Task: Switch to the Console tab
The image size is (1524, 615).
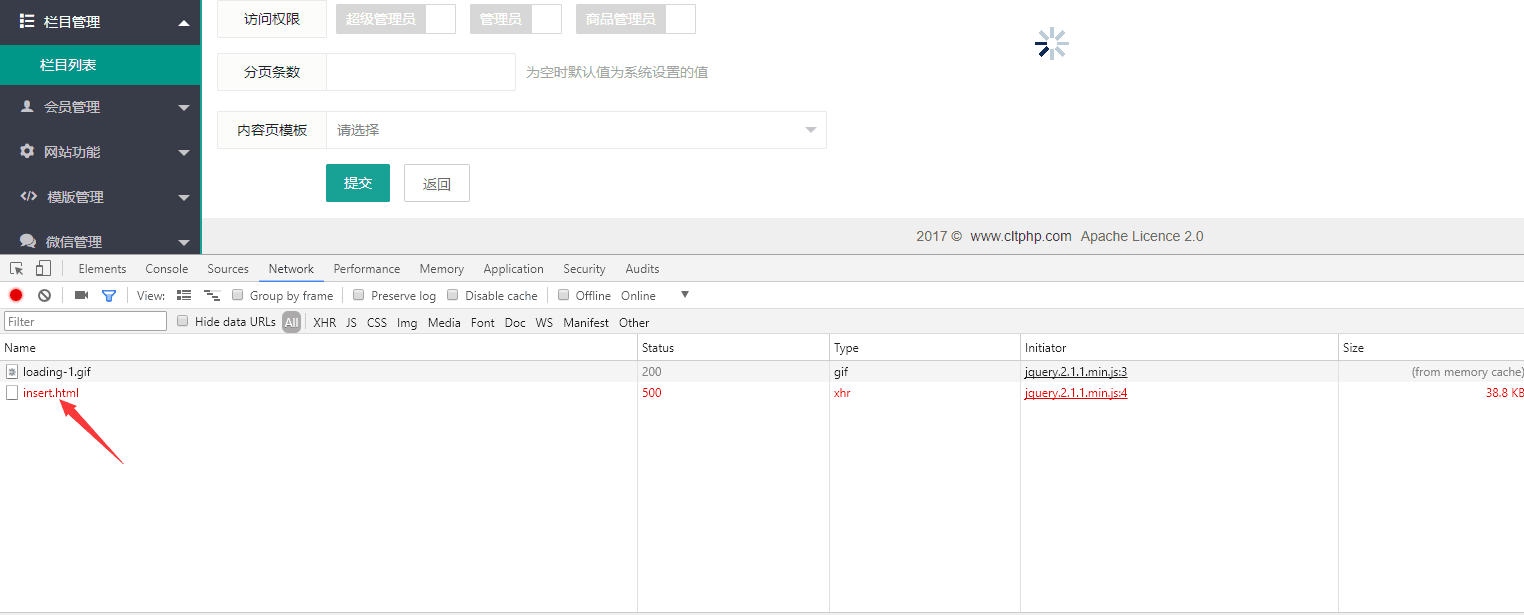Action: (x=167, y=269)
